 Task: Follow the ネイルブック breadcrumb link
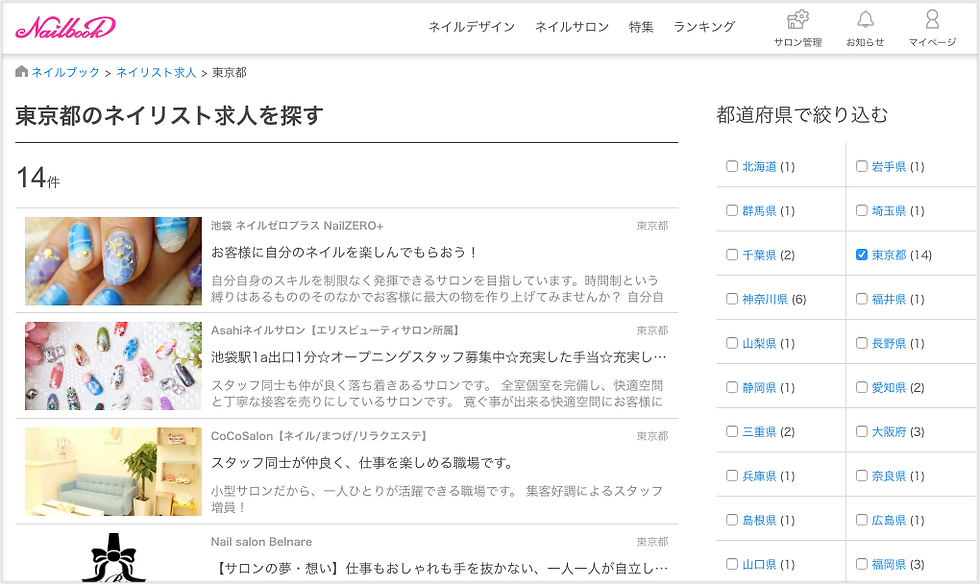(x=66, y=73)
